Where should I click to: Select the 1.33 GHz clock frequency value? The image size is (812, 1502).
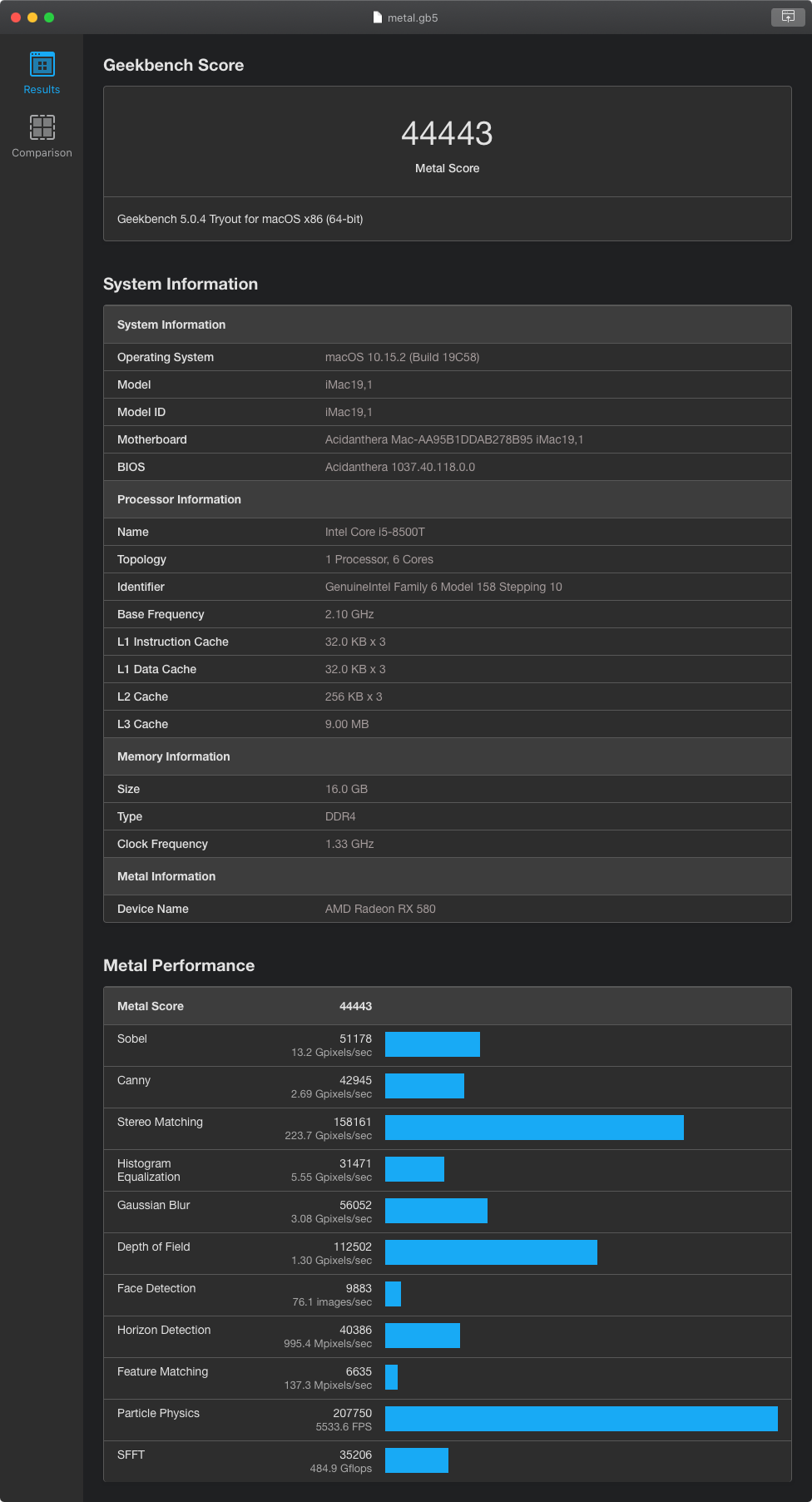349,844
